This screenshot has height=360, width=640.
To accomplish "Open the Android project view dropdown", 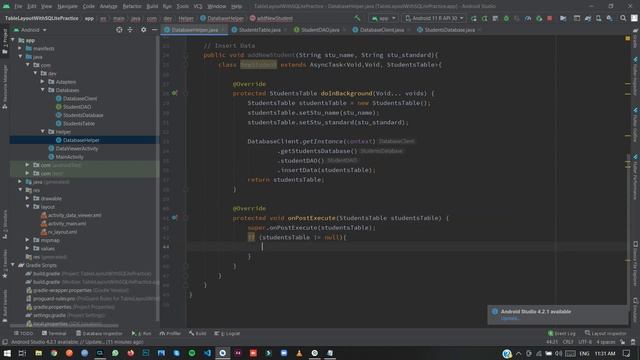I will 30,30.
